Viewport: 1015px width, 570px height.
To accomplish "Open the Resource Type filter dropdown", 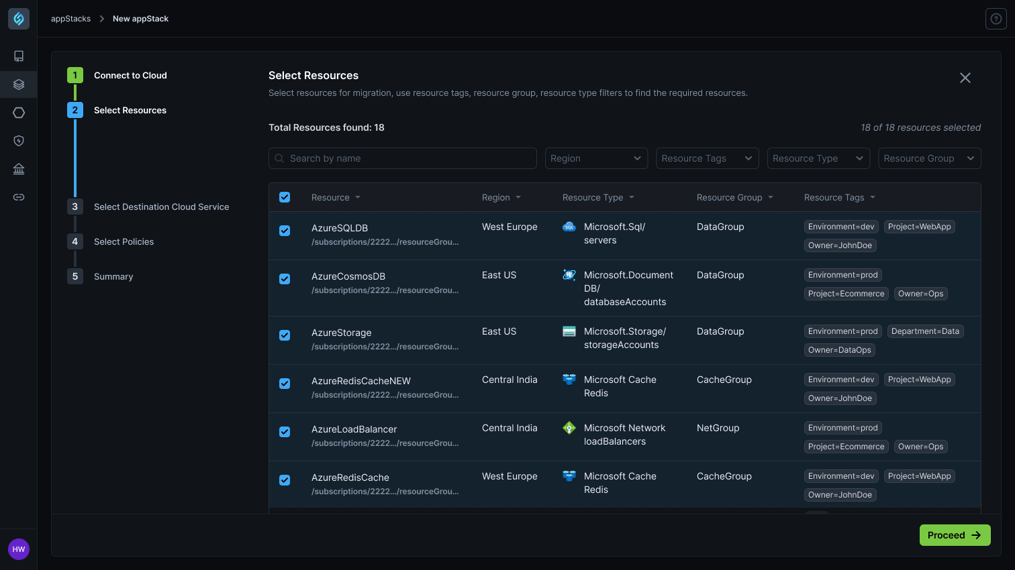I will [x=818, y=159].
